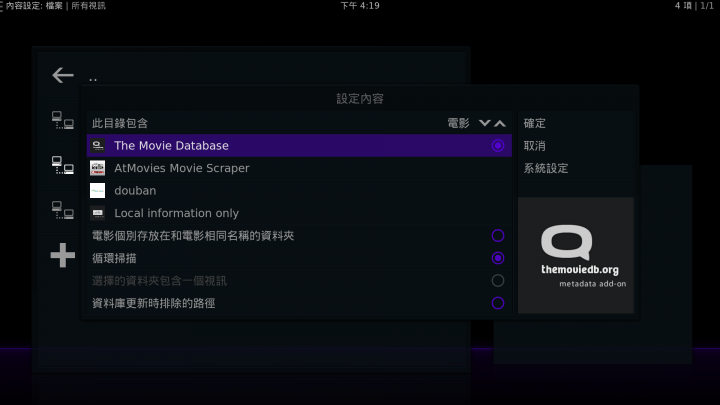Click the back arrow icon
The height and width of the screenshot is (405, 720).
63,75
